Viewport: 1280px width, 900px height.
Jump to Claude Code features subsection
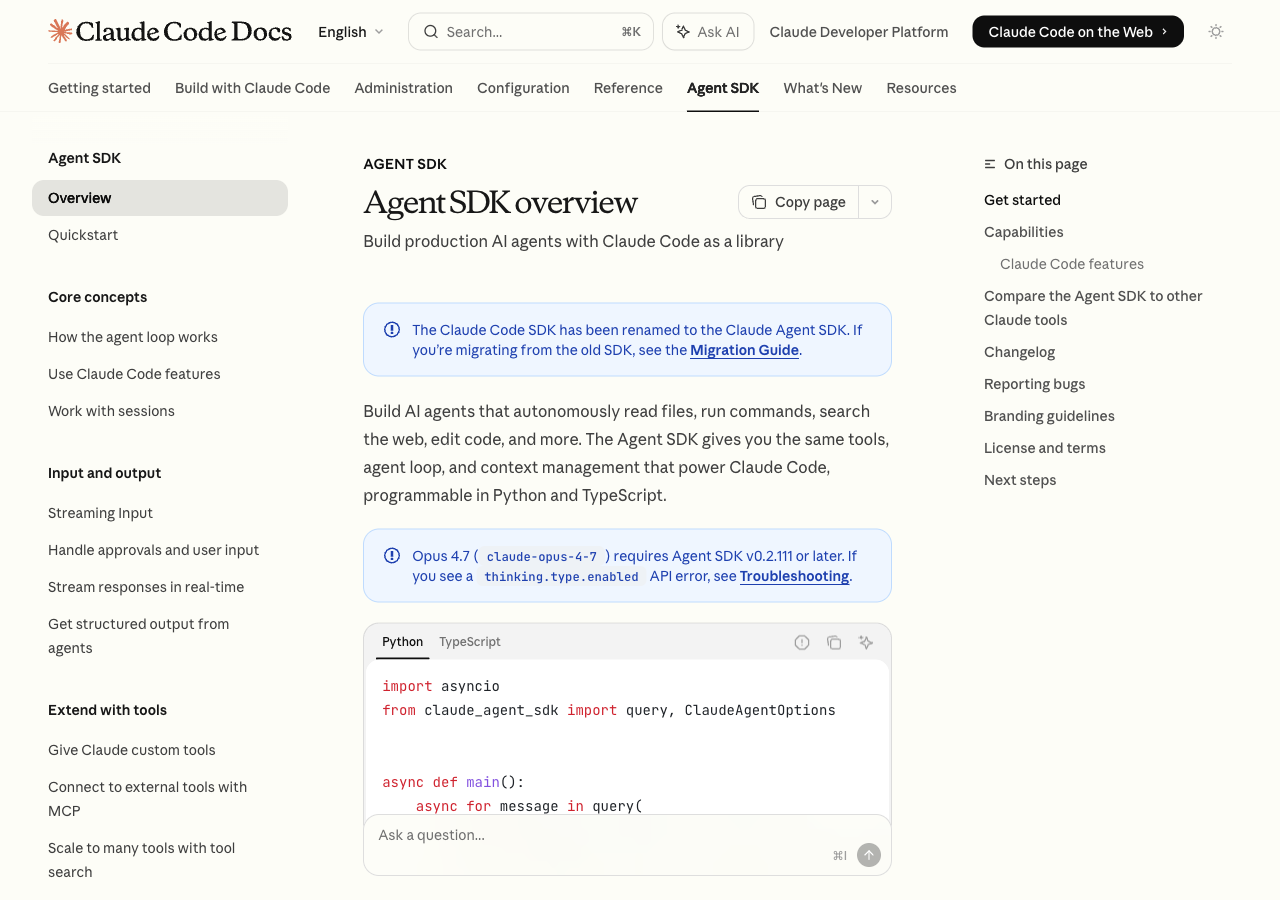[1072, 264]
